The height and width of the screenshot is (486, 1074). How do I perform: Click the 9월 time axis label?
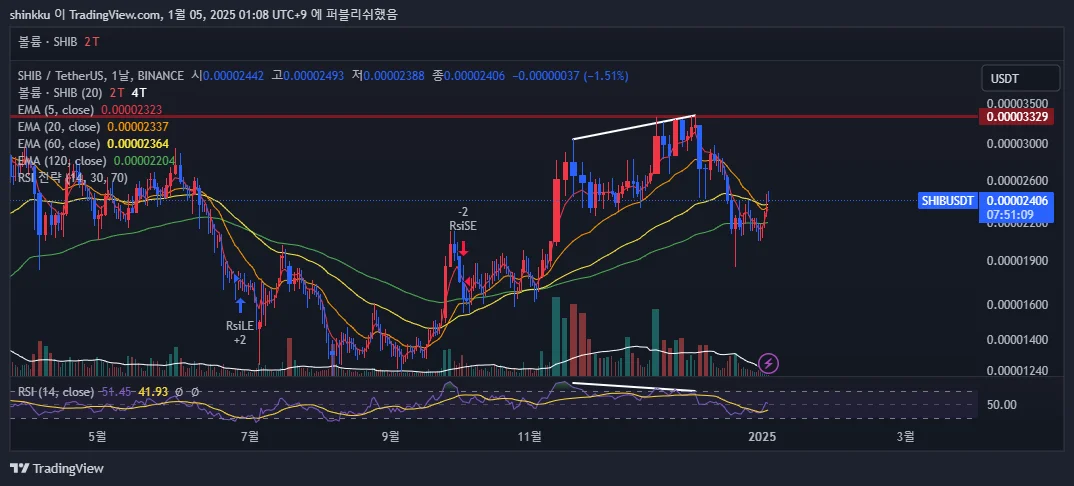tap(390, 435)
